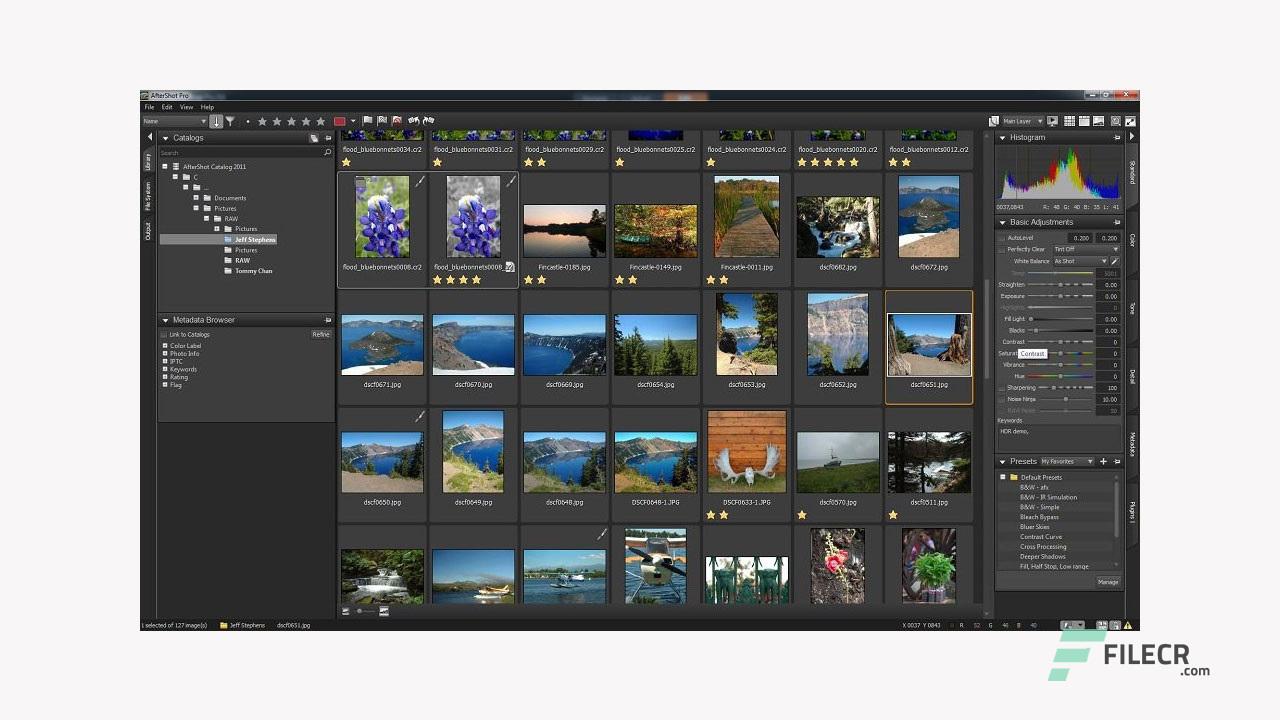Image resolution: width=1280 pixels, height=720 pixels.
Task: Pick white balance with eyedropper icon
Action: pyautogui.click(x=1115, y=261)
